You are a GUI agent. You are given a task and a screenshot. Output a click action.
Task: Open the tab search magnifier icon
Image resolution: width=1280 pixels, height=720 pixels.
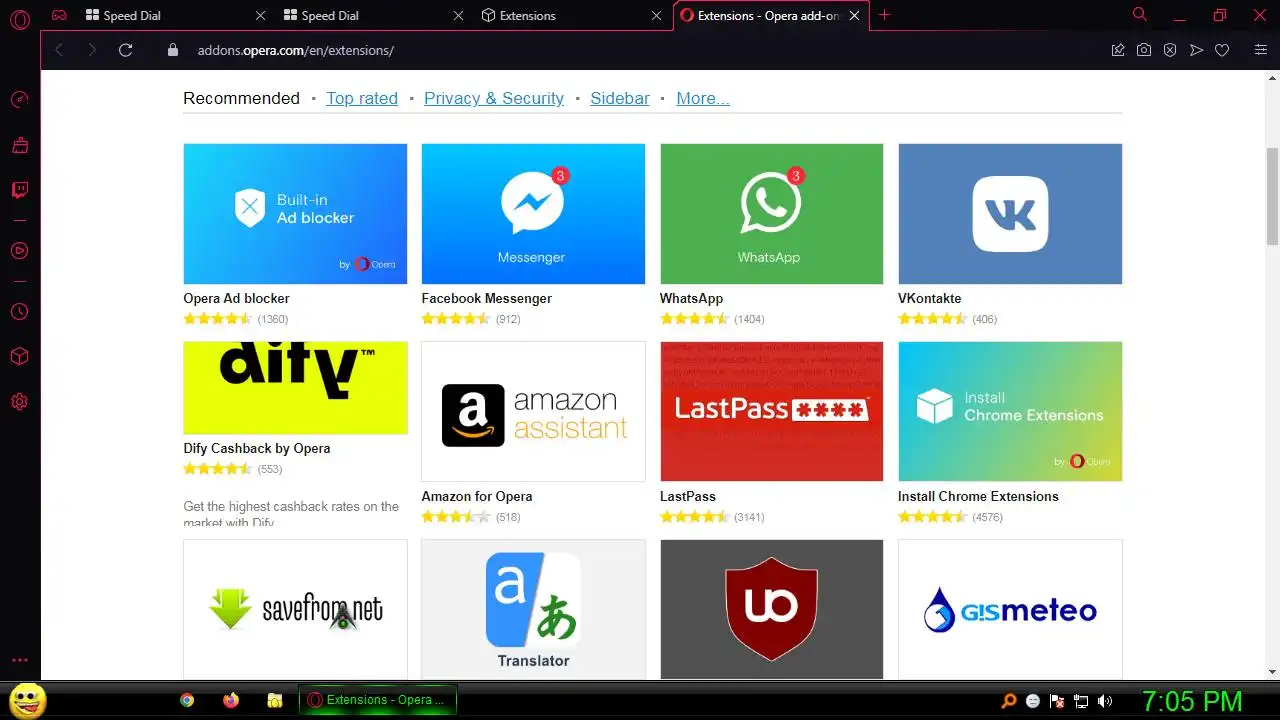[x=1139, y=15]
